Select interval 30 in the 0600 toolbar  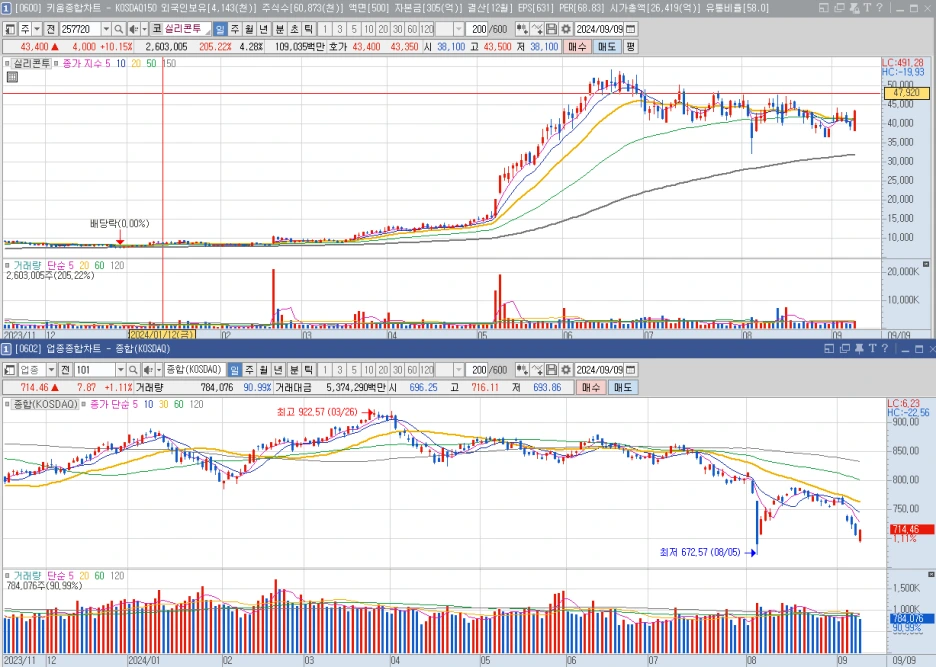398,29
